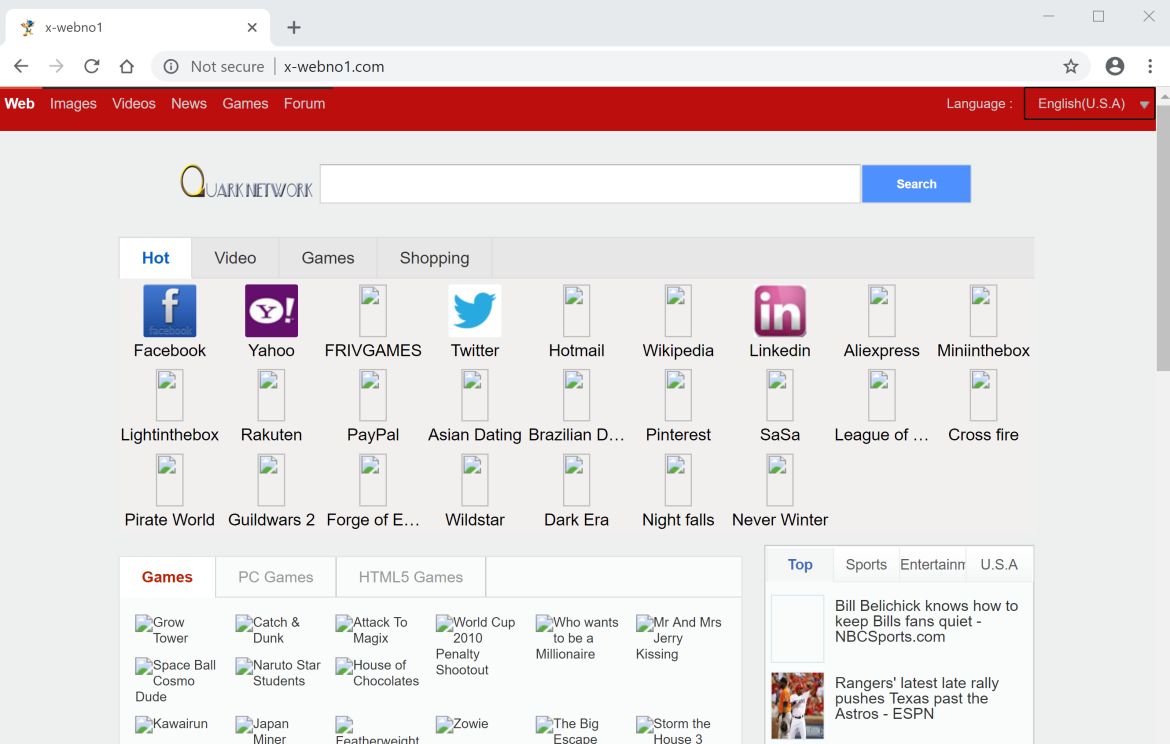1170x744 pixels.
Task: Click the Yahoo shortcut icon
Action: coord(271,311)
